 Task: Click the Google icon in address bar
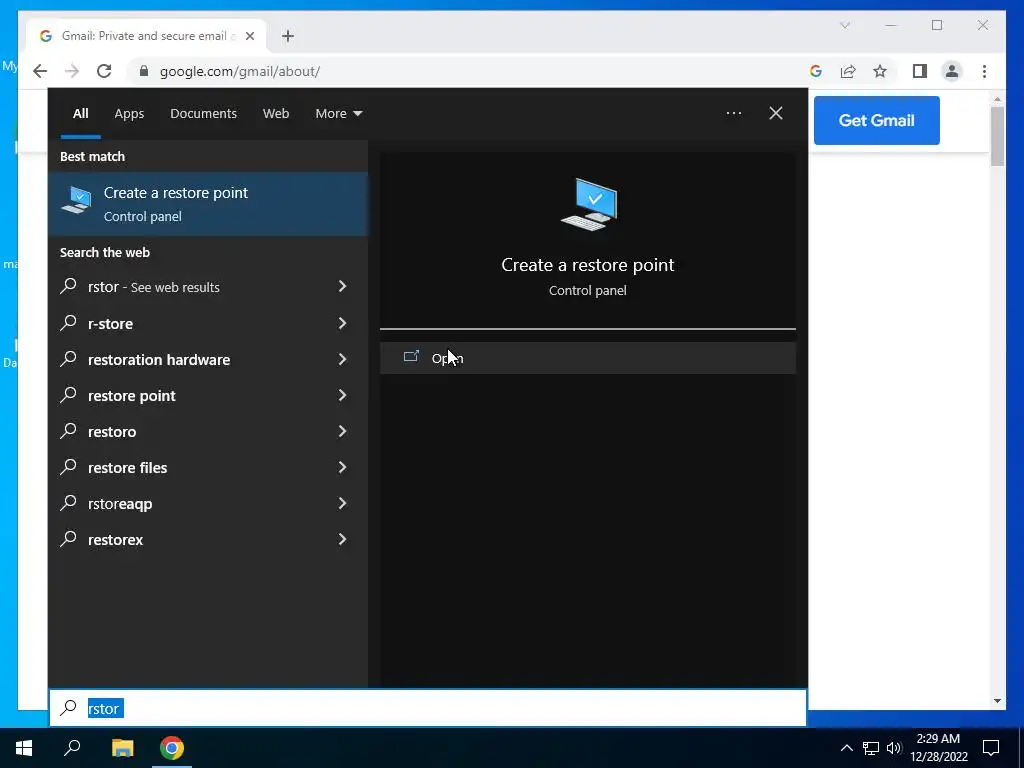pos(816,71)
